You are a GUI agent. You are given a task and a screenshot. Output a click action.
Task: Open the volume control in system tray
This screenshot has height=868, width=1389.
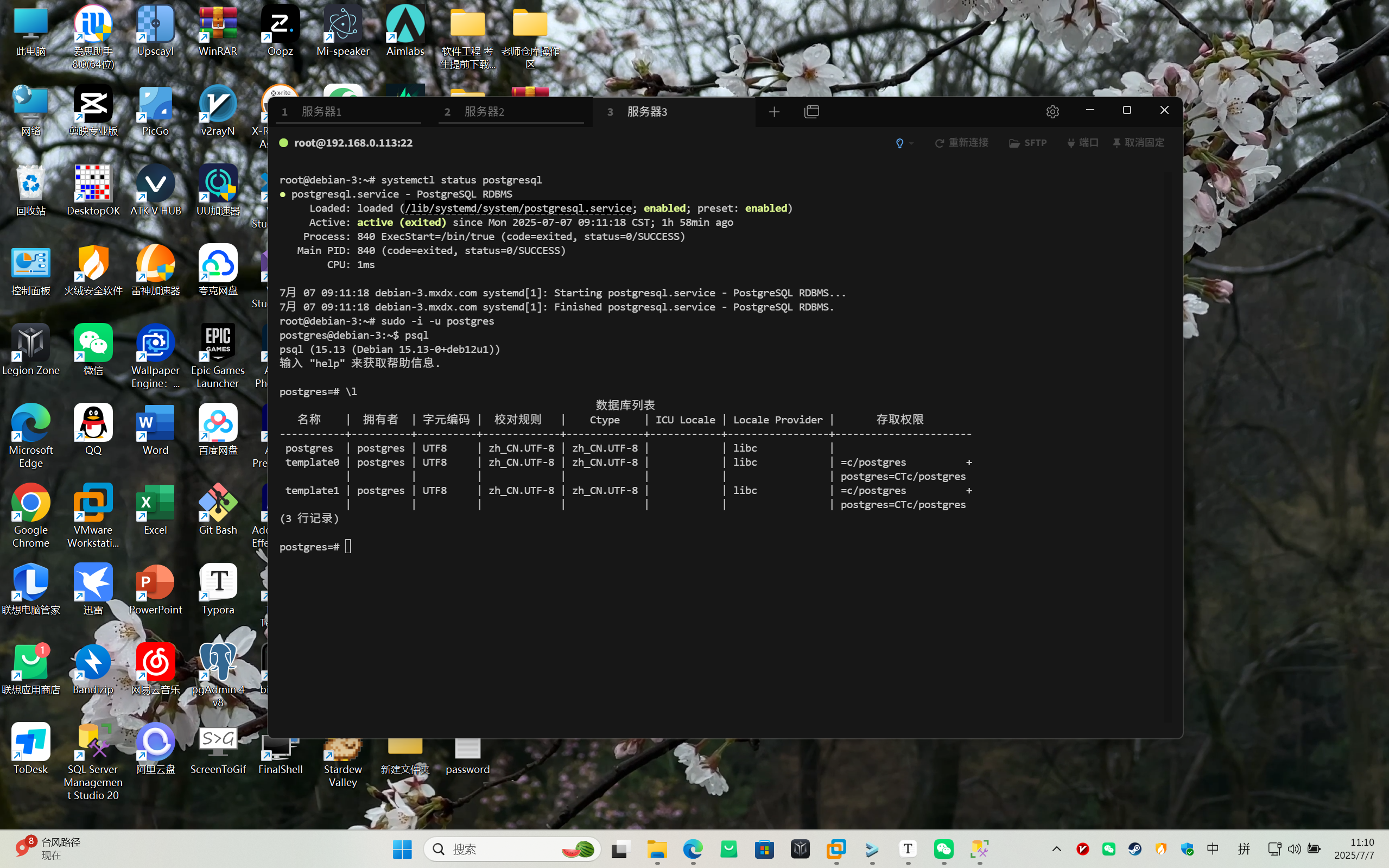1293,849
